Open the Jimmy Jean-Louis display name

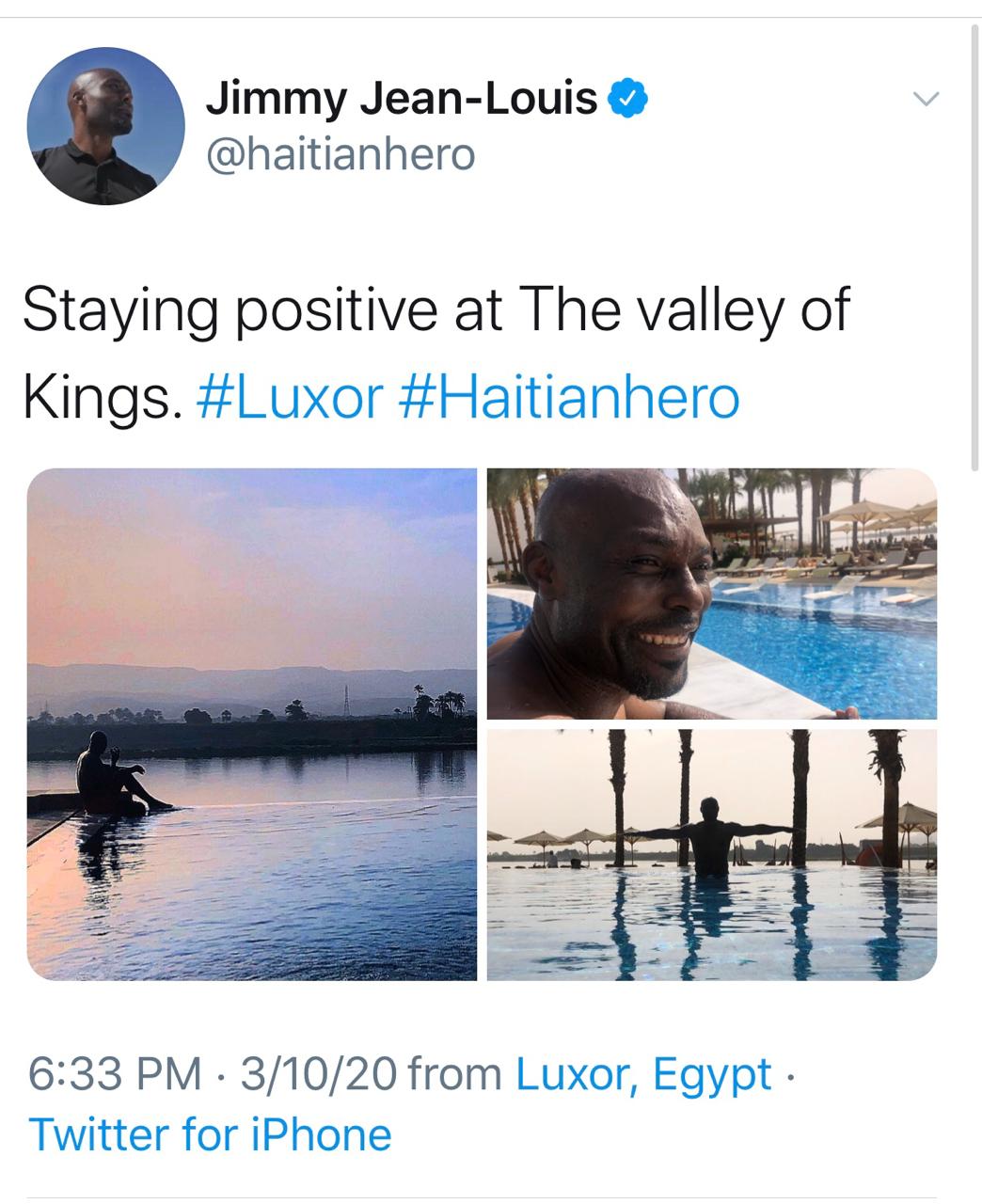(402, 98)
